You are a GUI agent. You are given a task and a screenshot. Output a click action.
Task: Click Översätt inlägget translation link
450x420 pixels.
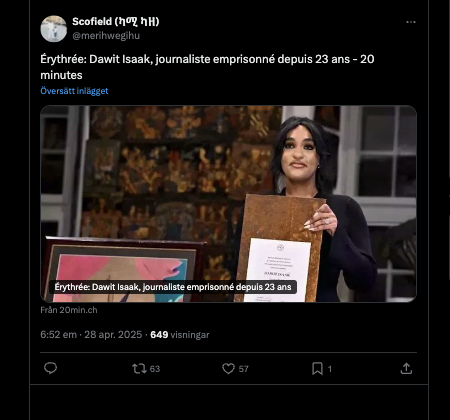(x=74, y=91)
